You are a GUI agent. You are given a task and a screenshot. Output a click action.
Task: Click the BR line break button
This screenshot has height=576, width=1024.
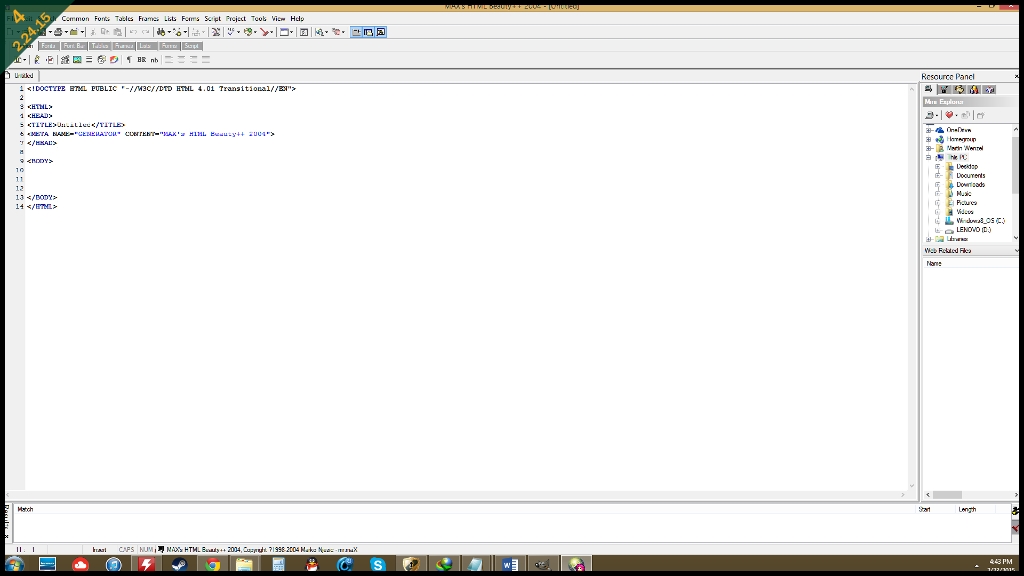(x=141, y=60)
